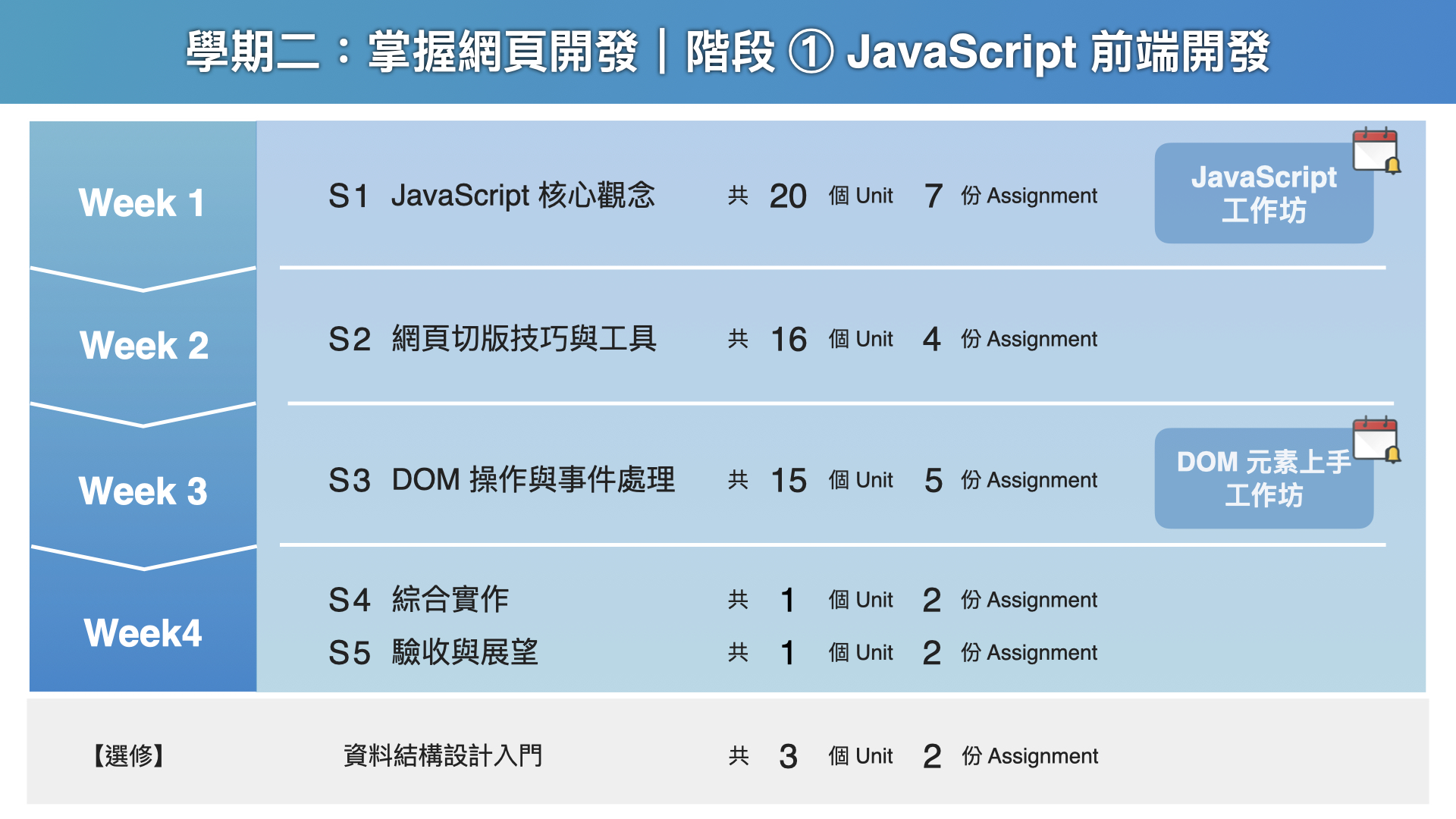Click S4 綜合實作 title
The height and width of the screenshot is (819, 1456).
(x=419, y=600)
